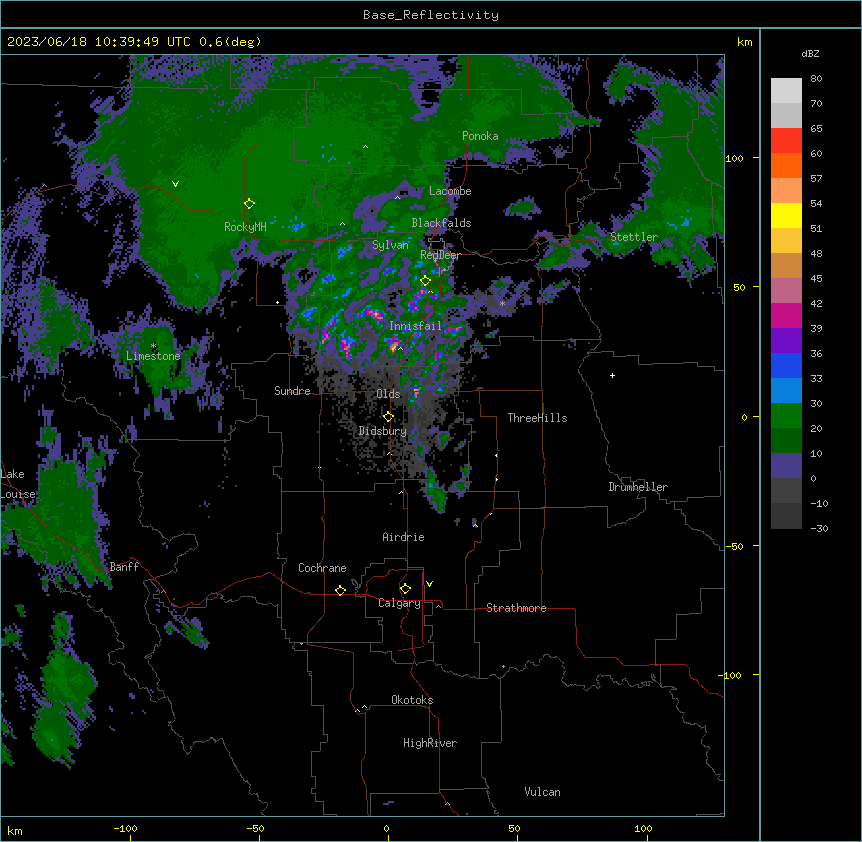The height and width of the screenshot is (842, 862).
Task: Select the yellow V marker northwest of RockyMH
Action: coord(175,184)
